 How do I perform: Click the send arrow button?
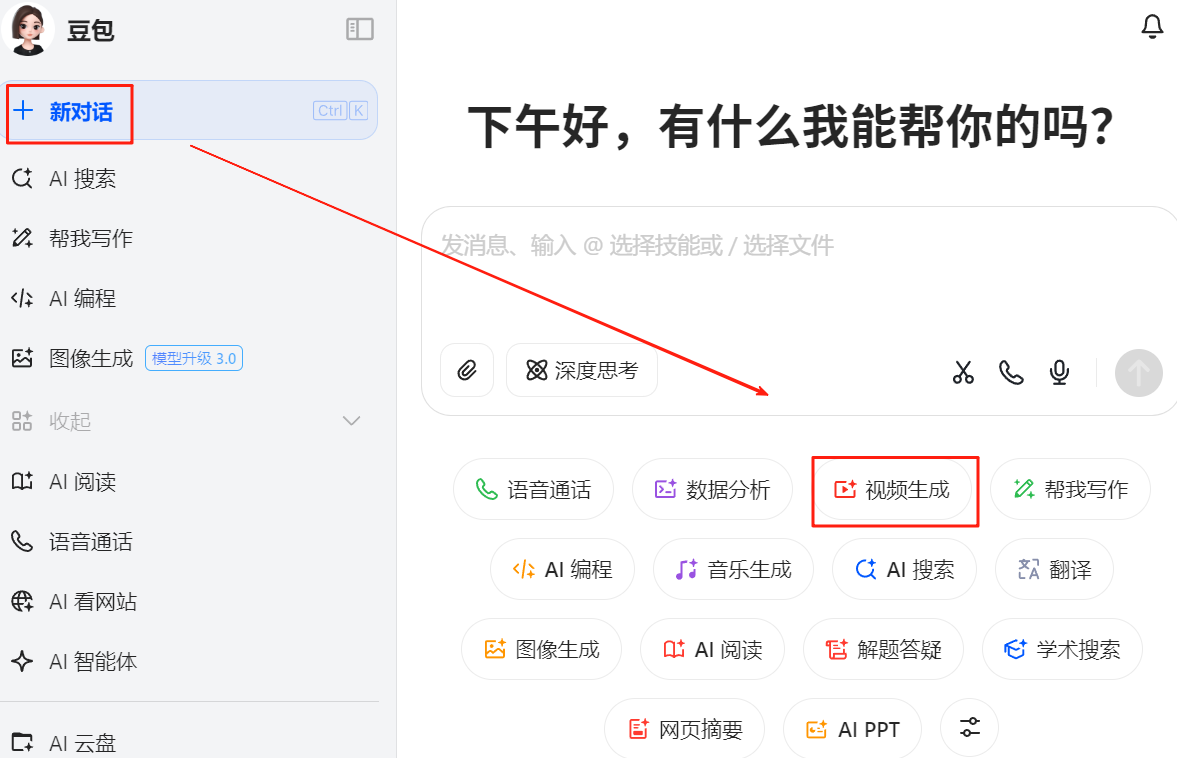click(1138, 371)
